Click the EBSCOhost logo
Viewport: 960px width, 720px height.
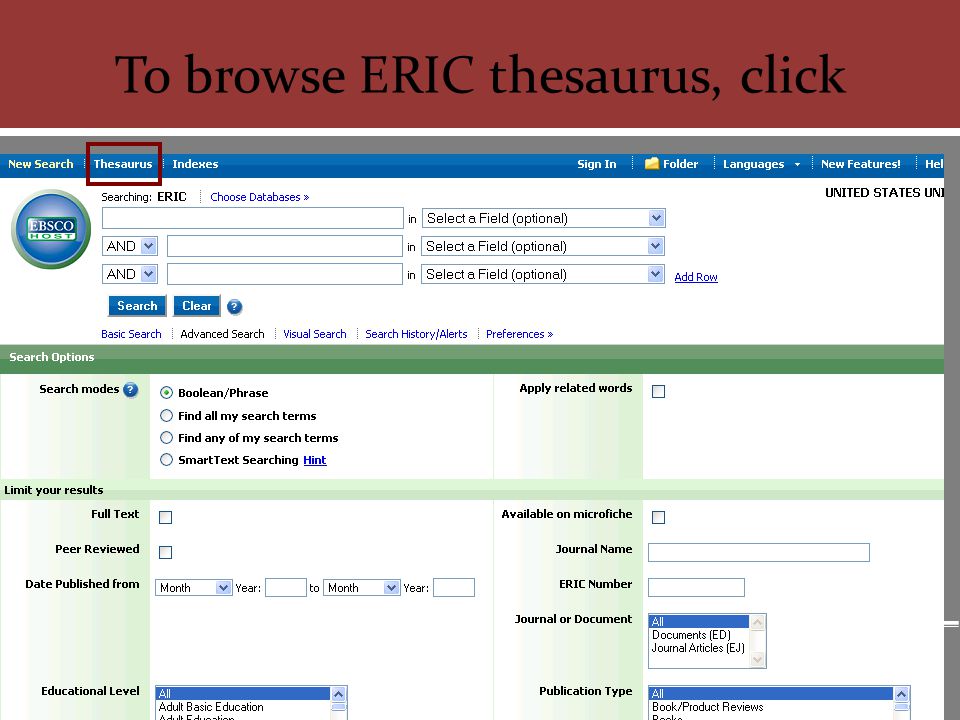click(51, 229)
